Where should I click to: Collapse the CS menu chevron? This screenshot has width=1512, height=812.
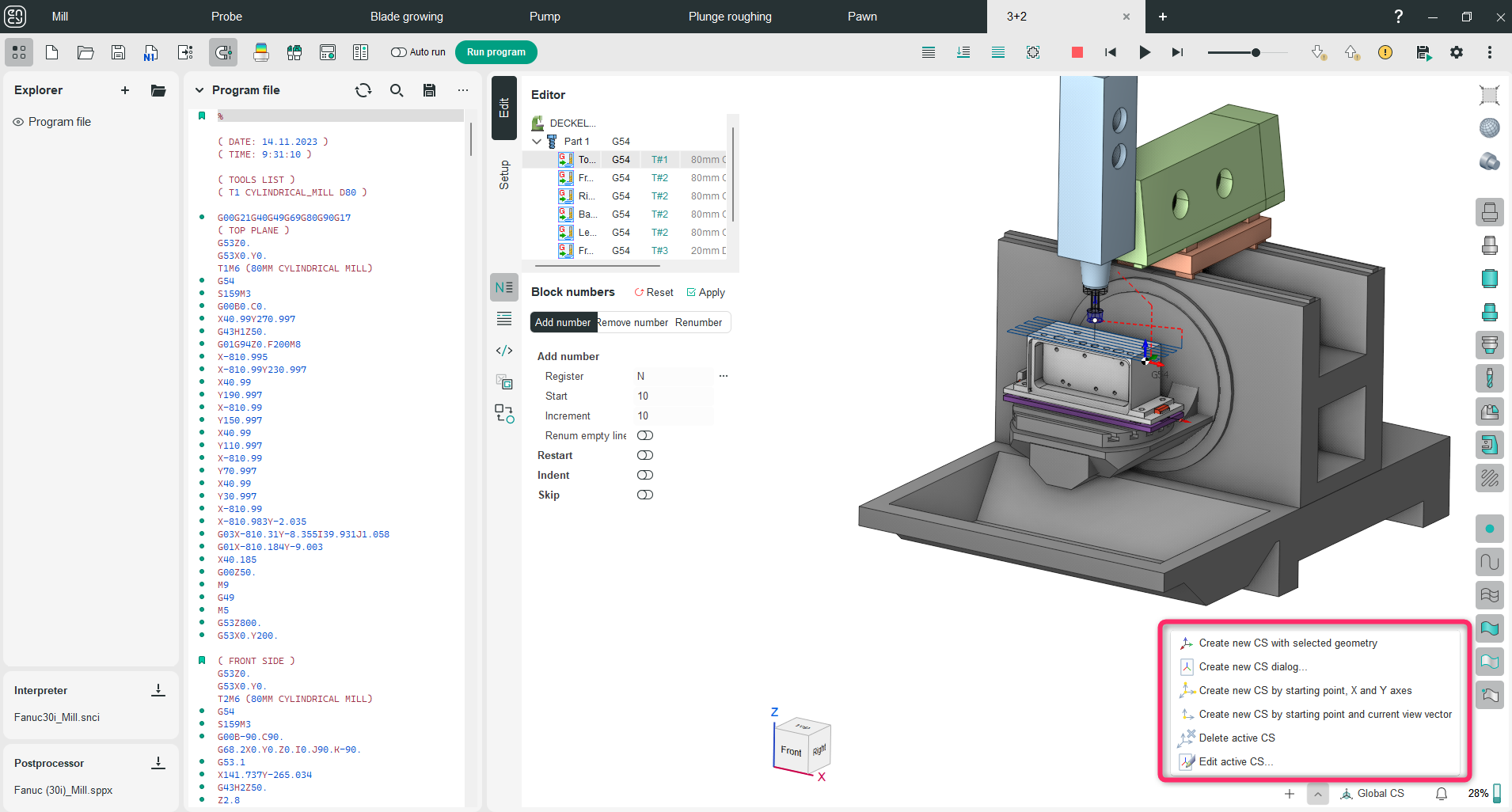[1318, 793]
